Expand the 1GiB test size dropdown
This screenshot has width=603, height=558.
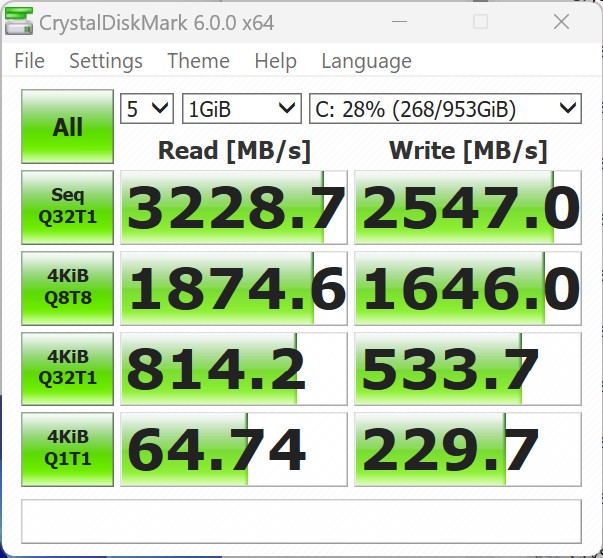[242, 109]
